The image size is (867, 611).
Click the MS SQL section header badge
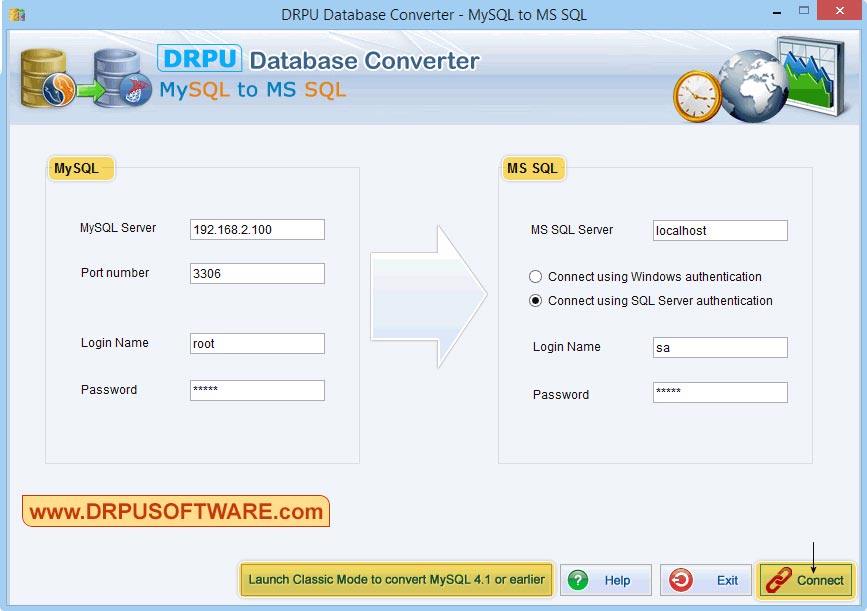[x=533, y=168]
